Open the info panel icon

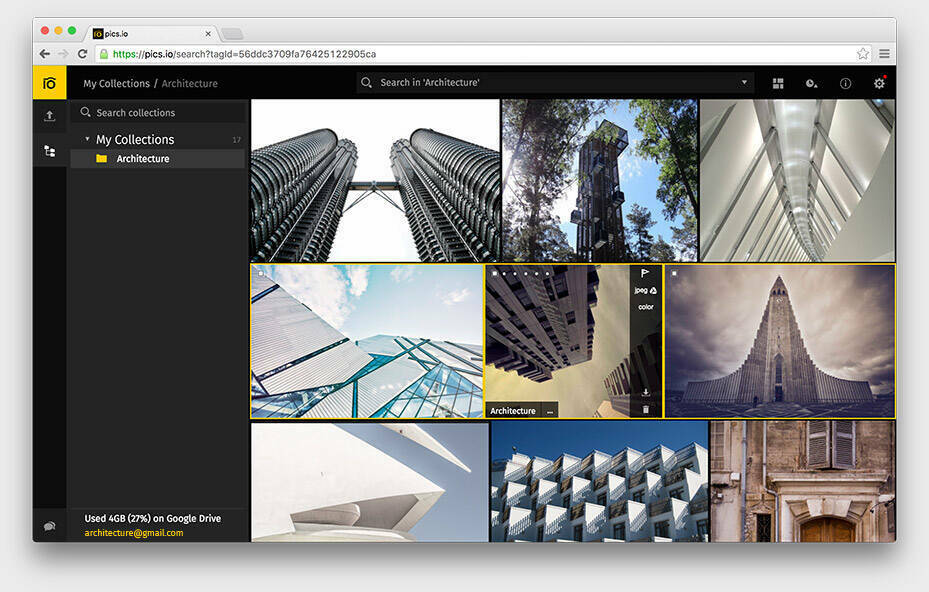click(845, 84)
